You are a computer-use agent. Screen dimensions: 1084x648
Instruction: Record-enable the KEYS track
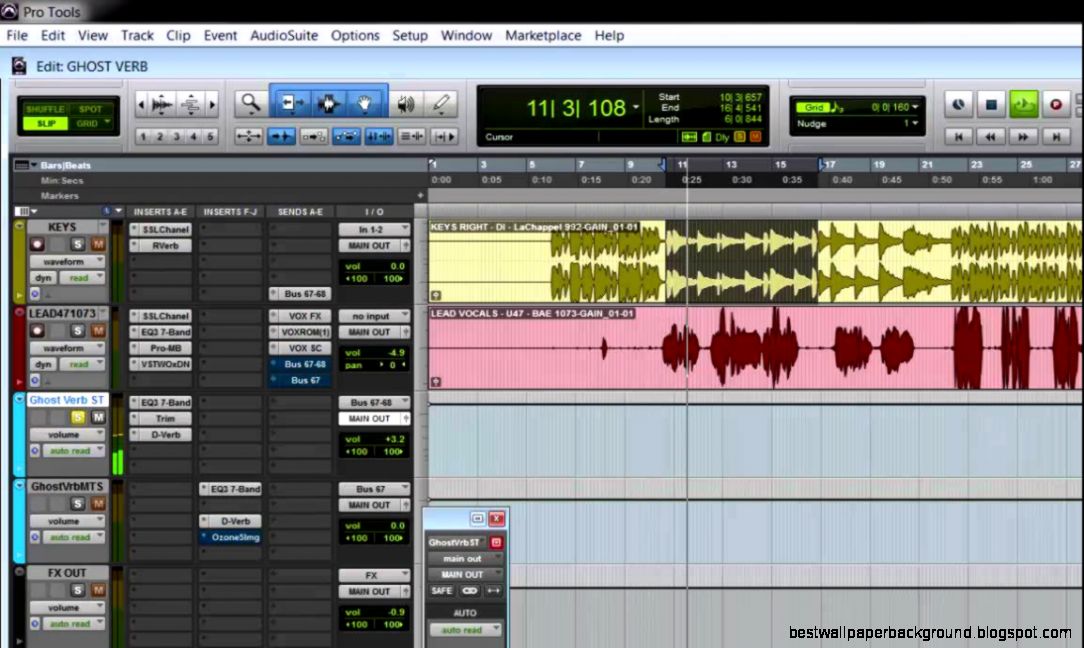(x=37, y=244)
